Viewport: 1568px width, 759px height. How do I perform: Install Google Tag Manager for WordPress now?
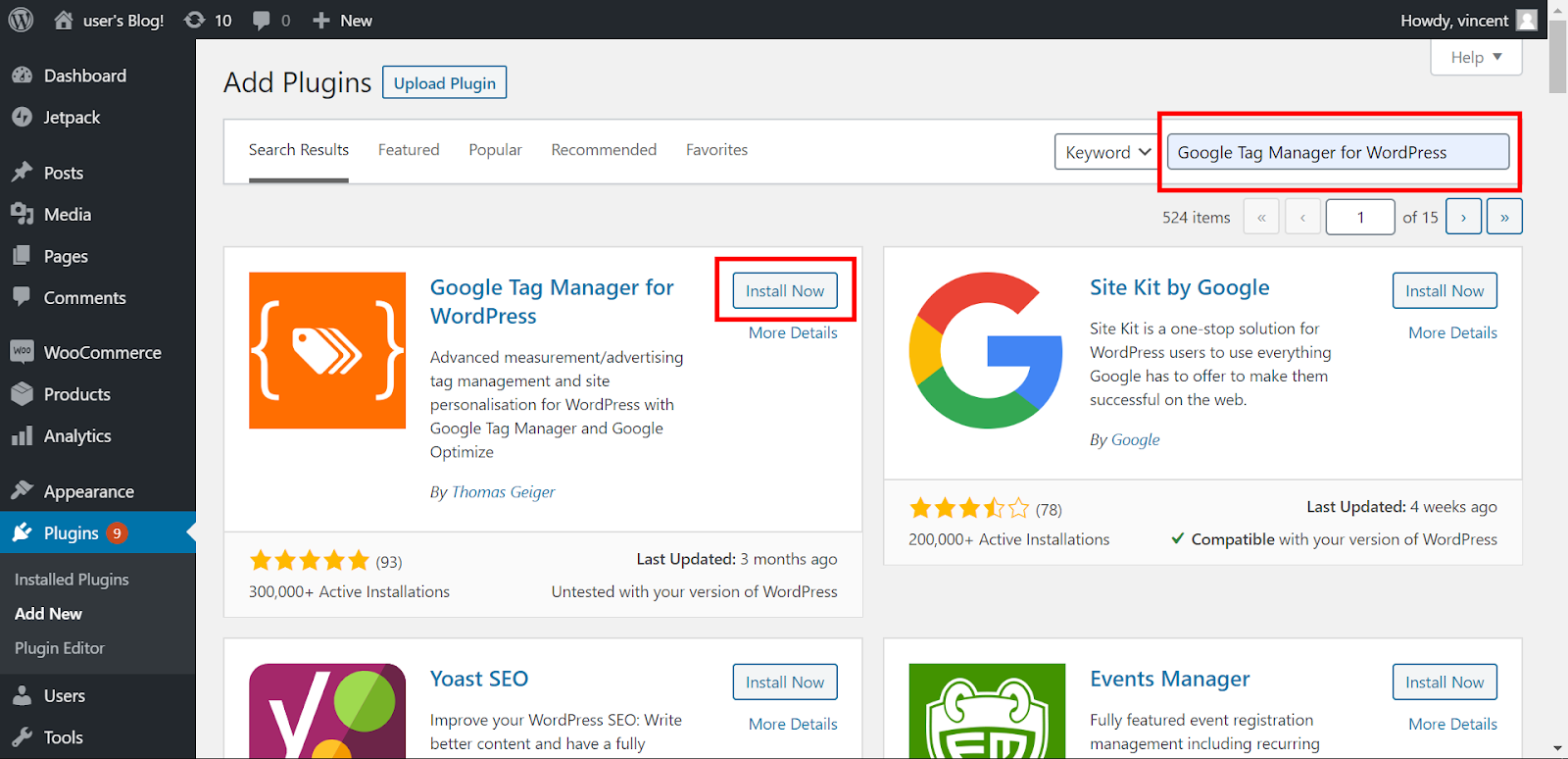tap(784, 290)
